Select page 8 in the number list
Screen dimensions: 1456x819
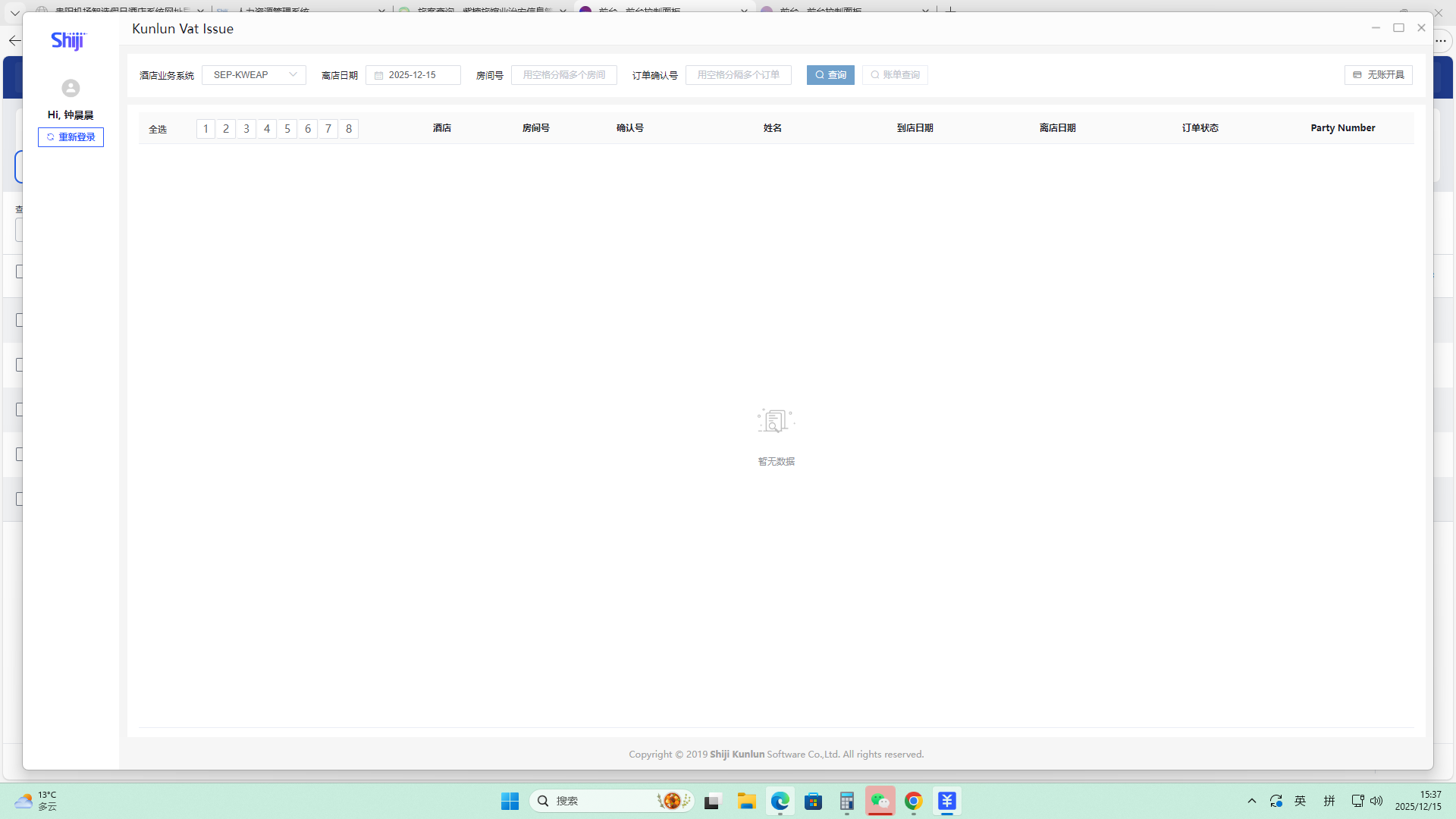[x=349, y=129]
